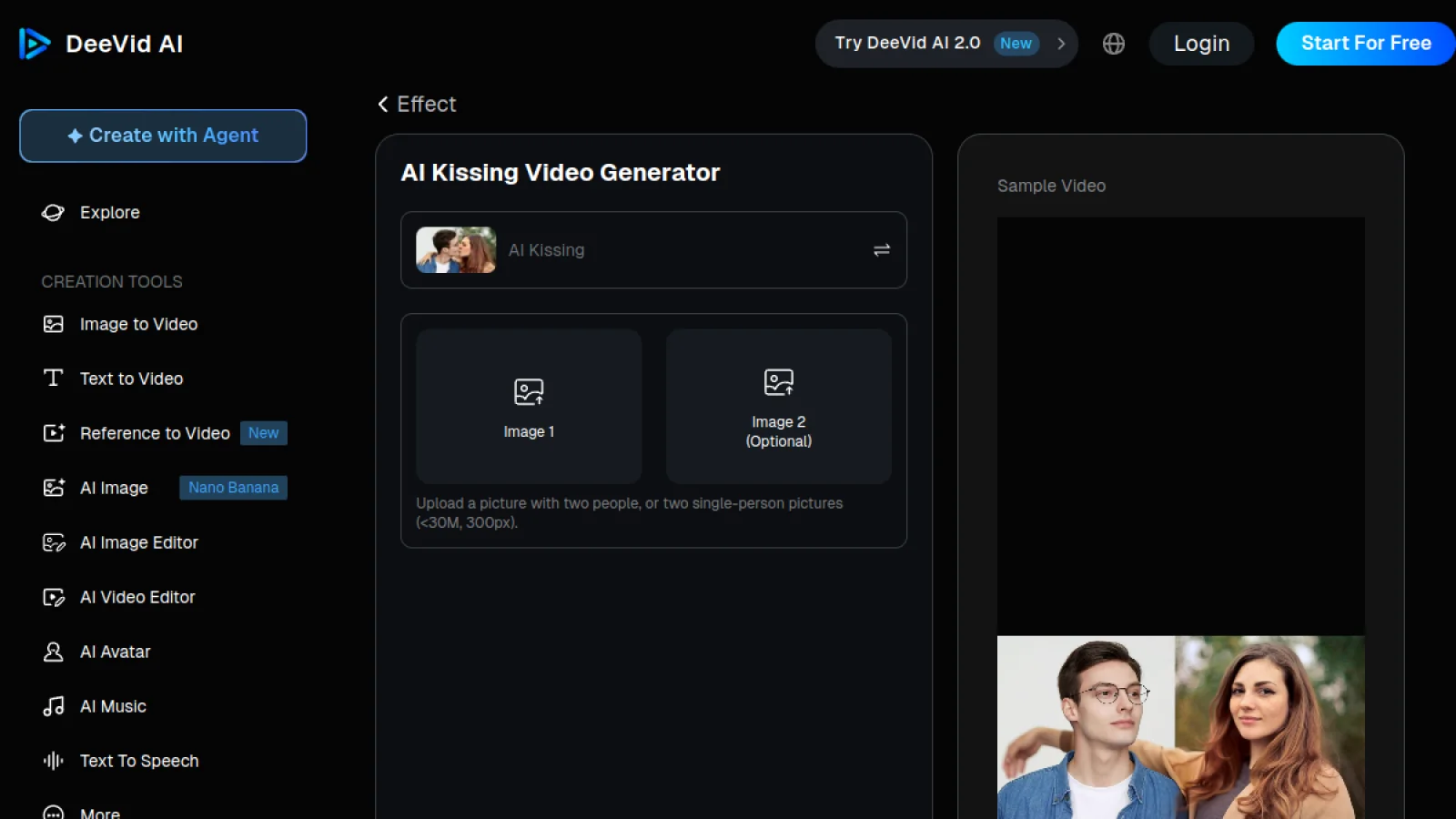1456x819 pixels.
Task: Upload to Image 1 slot
Action: pos(529,406)
